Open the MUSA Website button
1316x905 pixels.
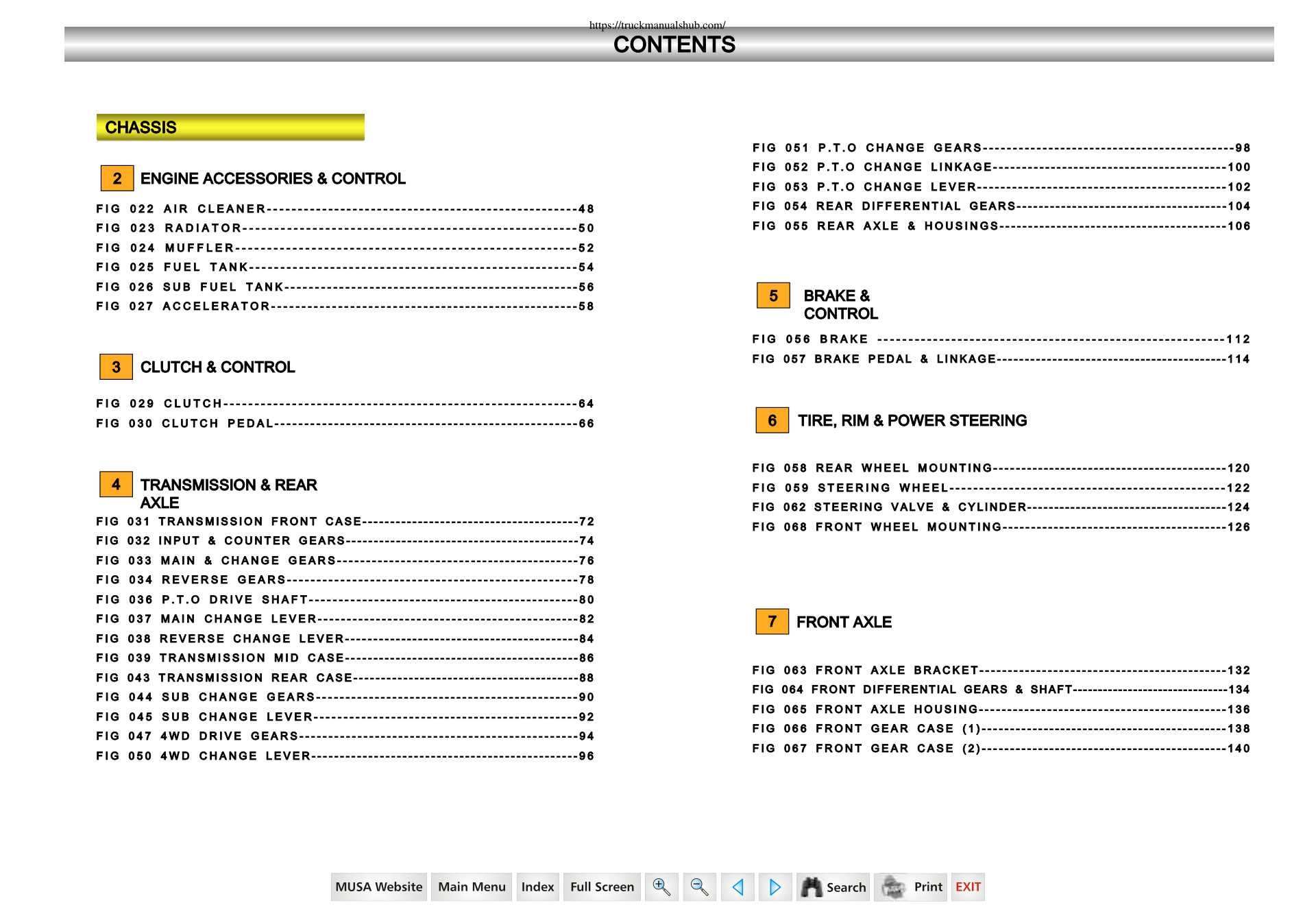tap(379, 886)
